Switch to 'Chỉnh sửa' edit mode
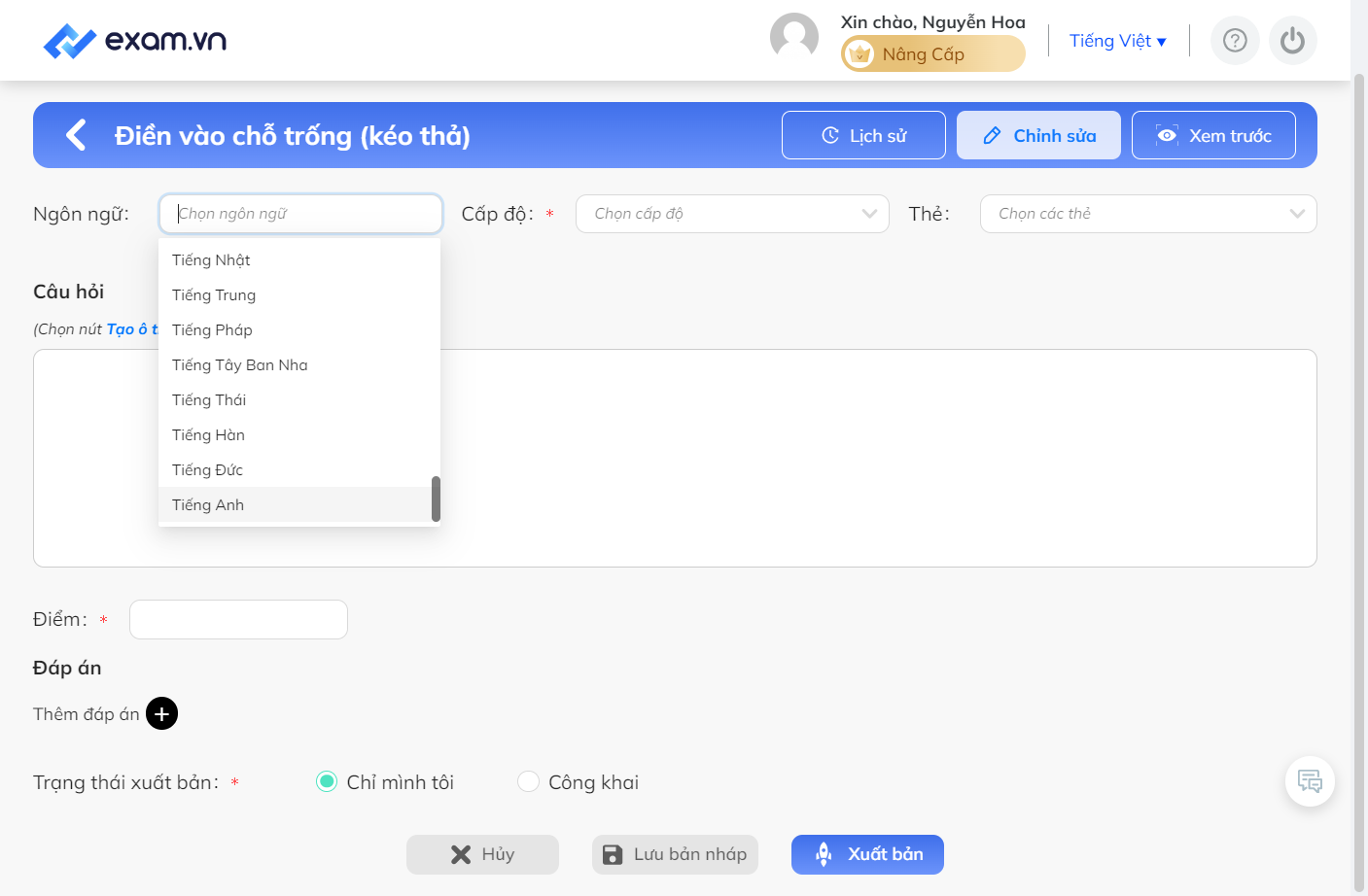This screenshot has height=896, width=1368. coord(1038,135)
